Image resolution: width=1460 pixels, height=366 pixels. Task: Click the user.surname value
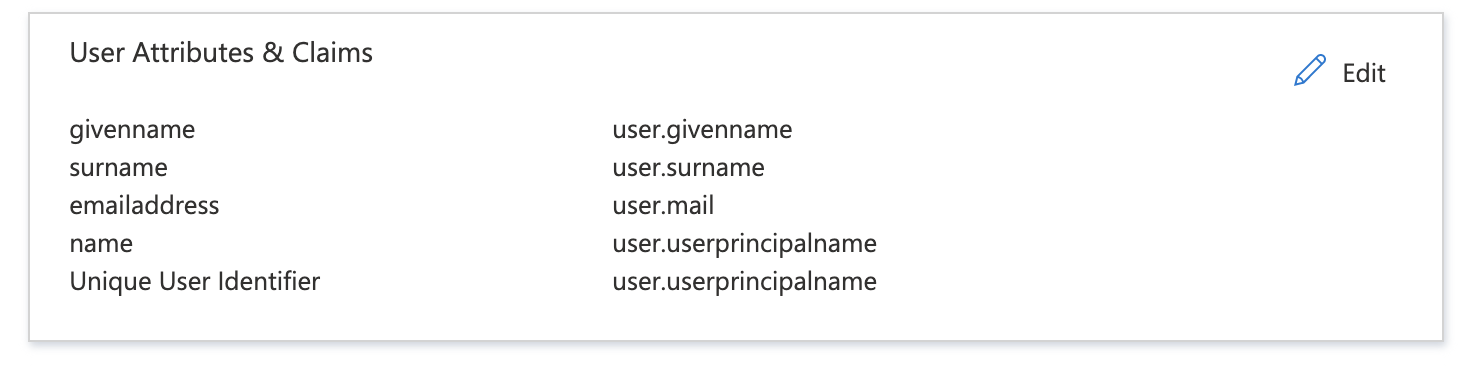point(688,168)
